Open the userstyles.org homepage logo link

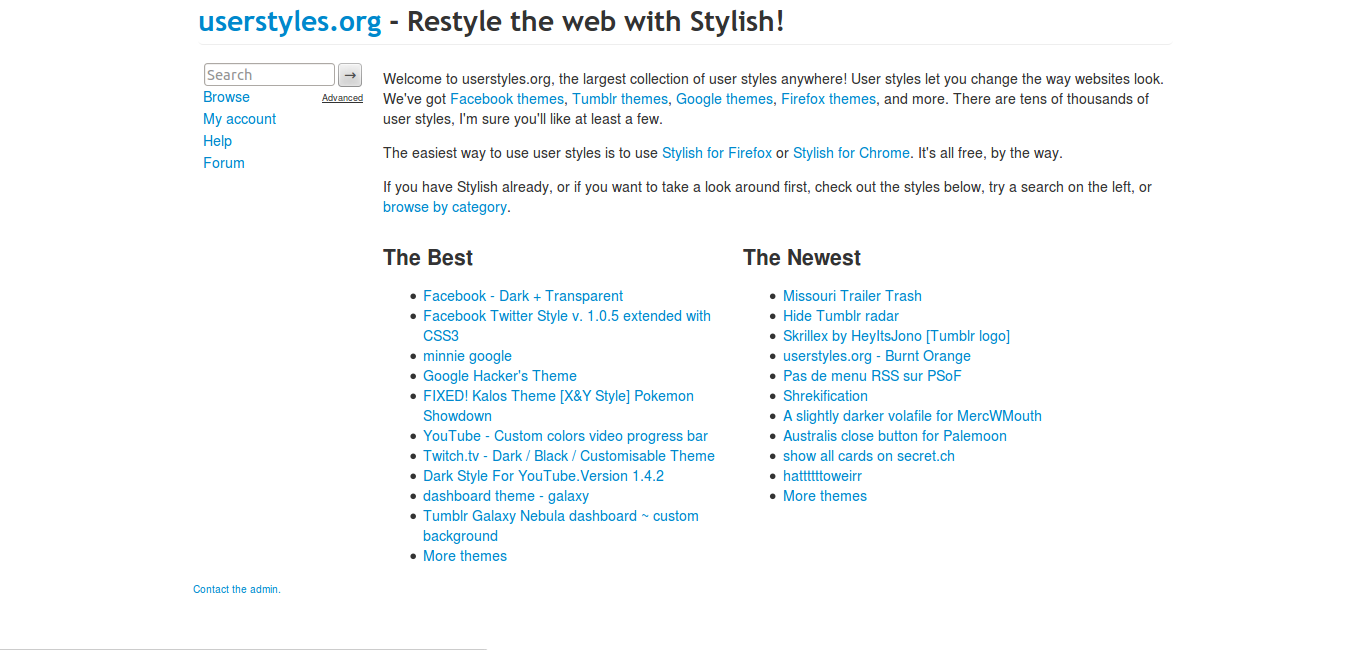tap(289, 20)
